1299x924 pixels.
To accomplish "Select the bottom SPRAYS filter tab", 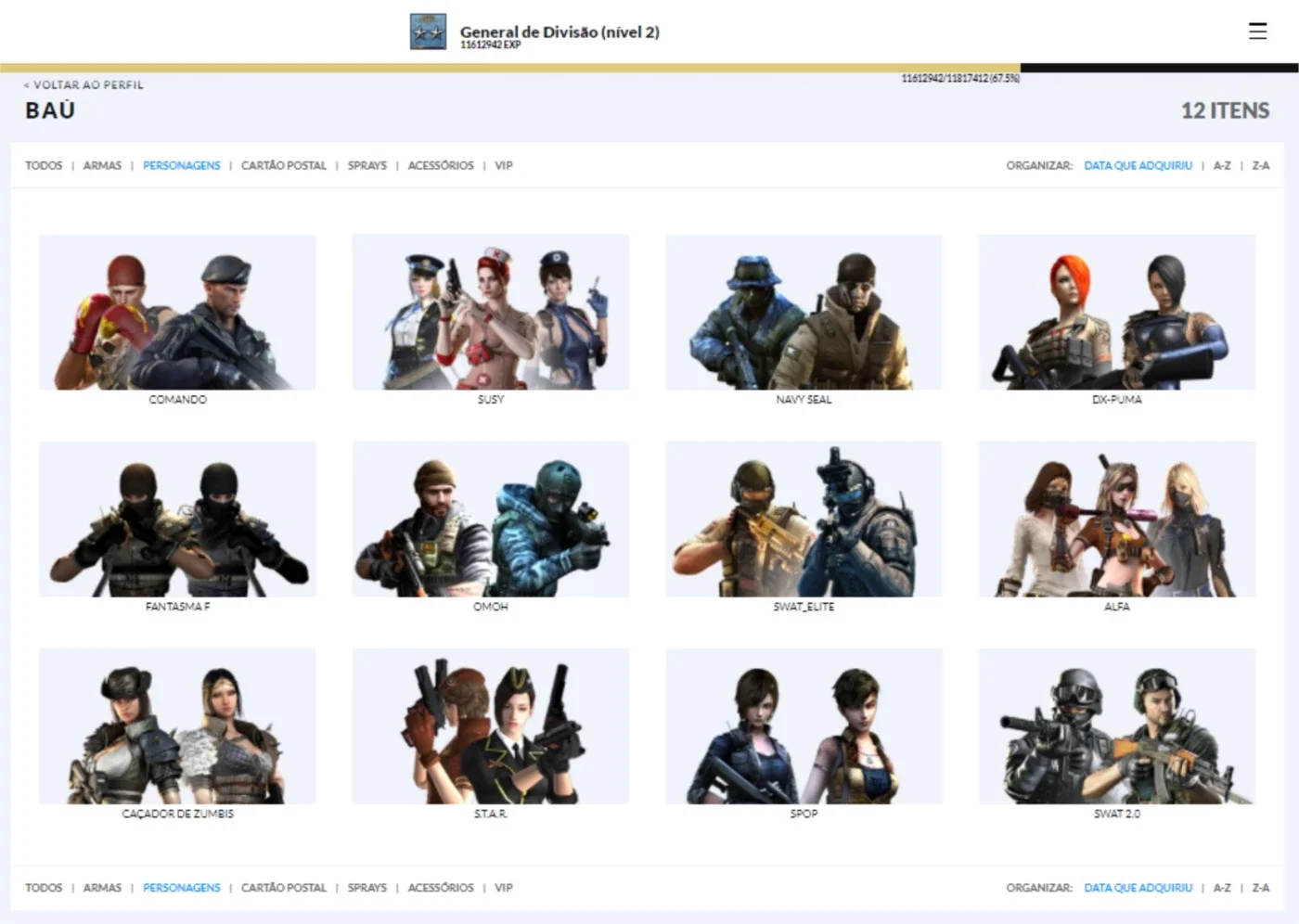I will tap(367, 887).
